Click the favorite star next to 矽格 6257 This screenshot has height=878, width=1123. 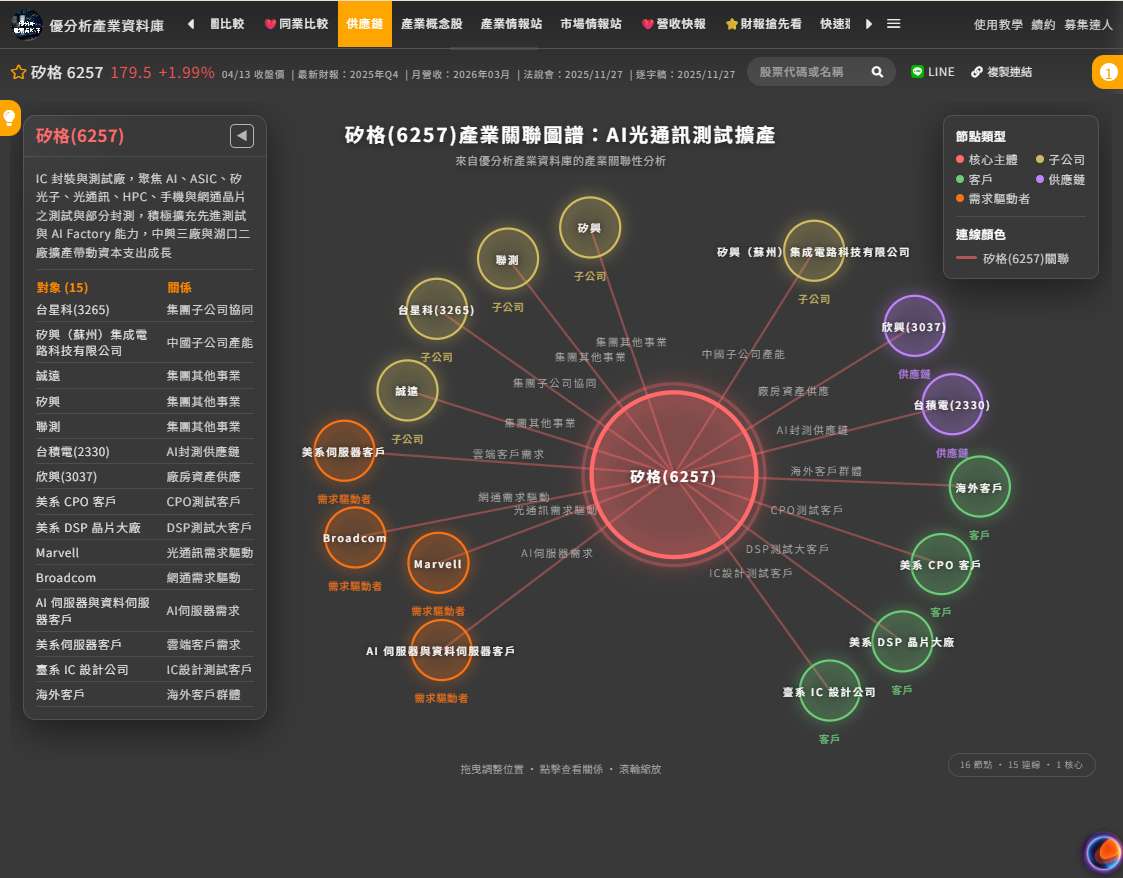coord(18,72)
